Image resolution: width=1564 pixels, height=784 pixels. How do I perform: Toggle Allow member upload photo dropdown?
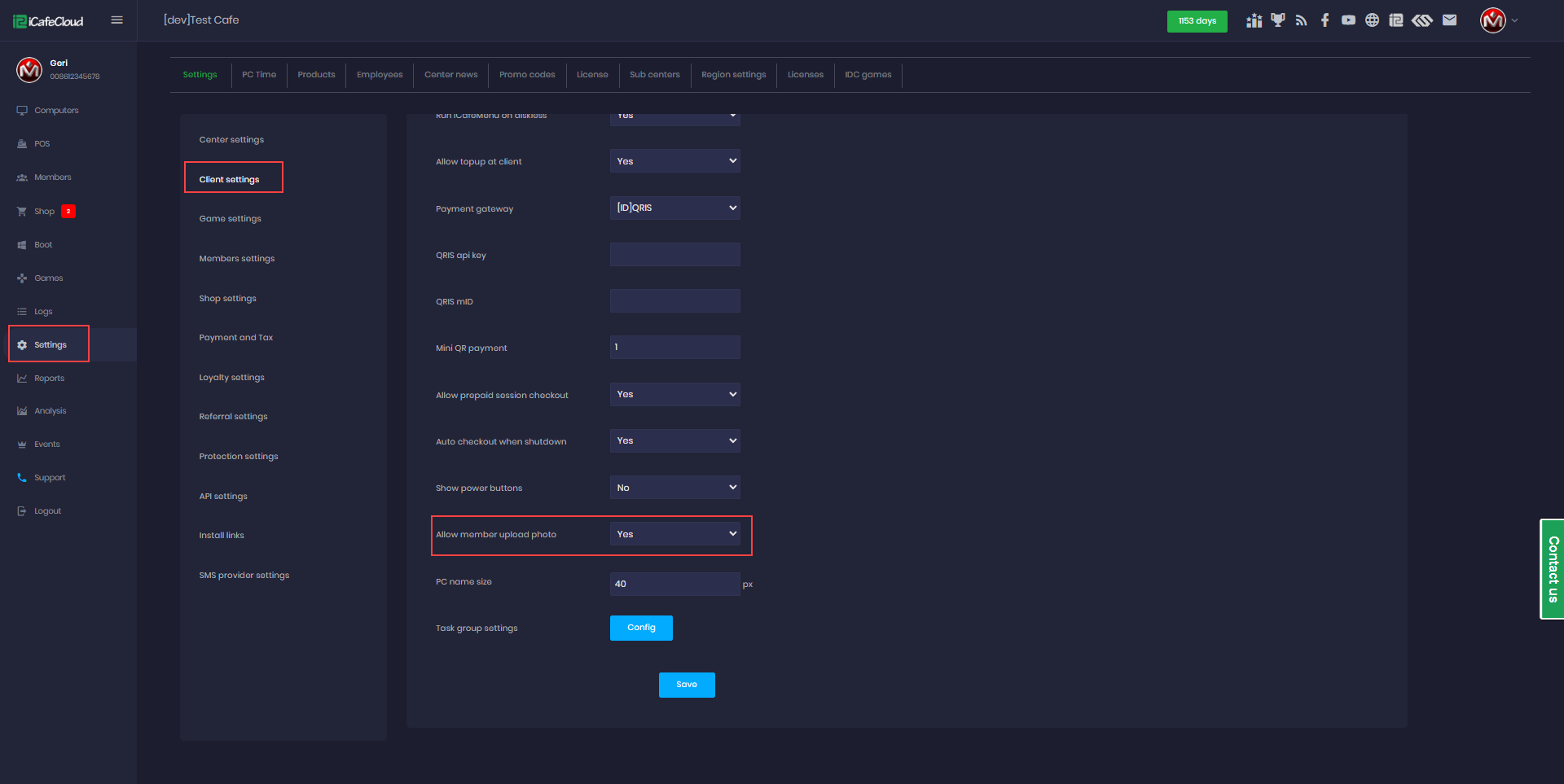pyautogui.click(x=674, y=534)
